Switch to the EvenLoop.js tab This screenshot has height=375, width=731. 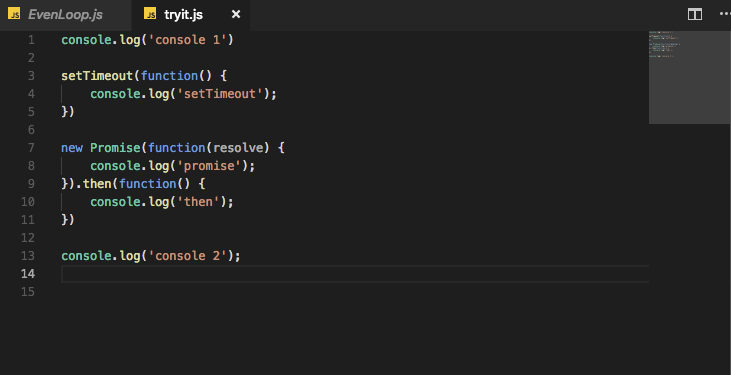(x=65, y=15)
